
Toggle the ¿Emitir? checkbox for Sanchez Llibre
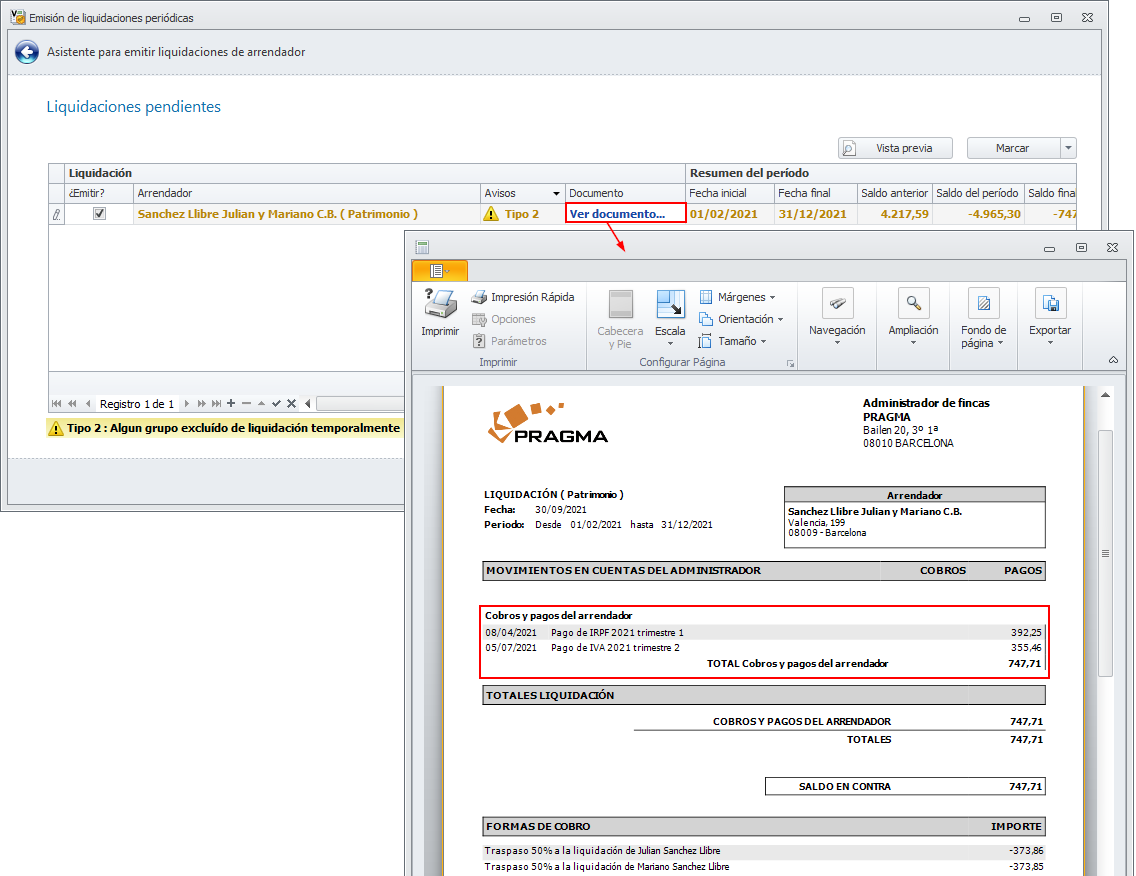(99, 213)
